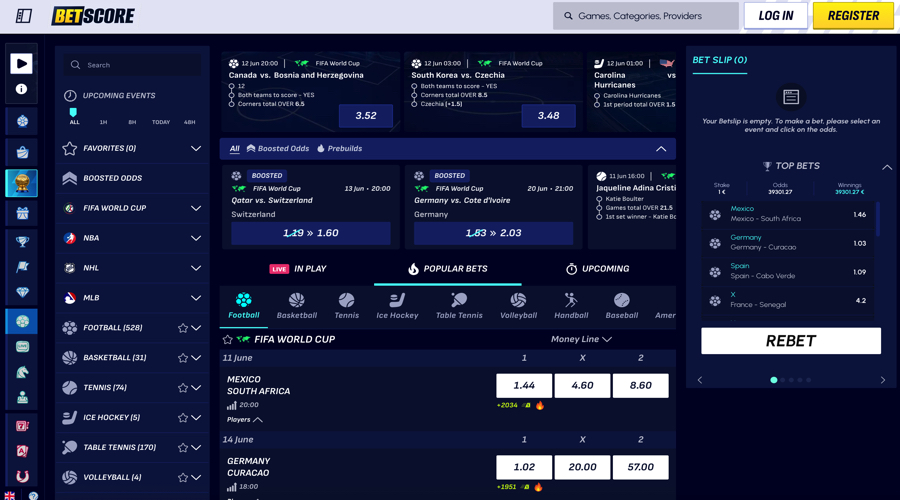
Task: Open the gold trophy icon in left rail
Action: 22,183
